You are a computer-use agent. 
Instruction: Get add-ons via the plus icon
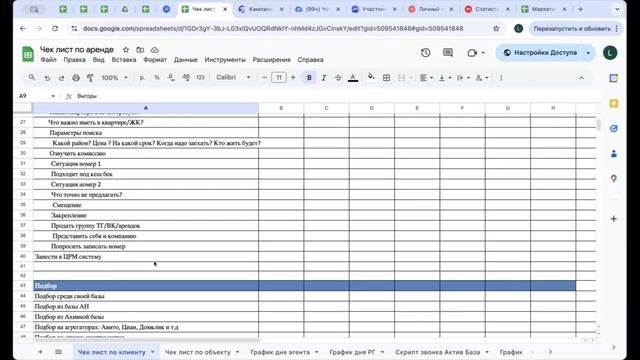[613, 219]
